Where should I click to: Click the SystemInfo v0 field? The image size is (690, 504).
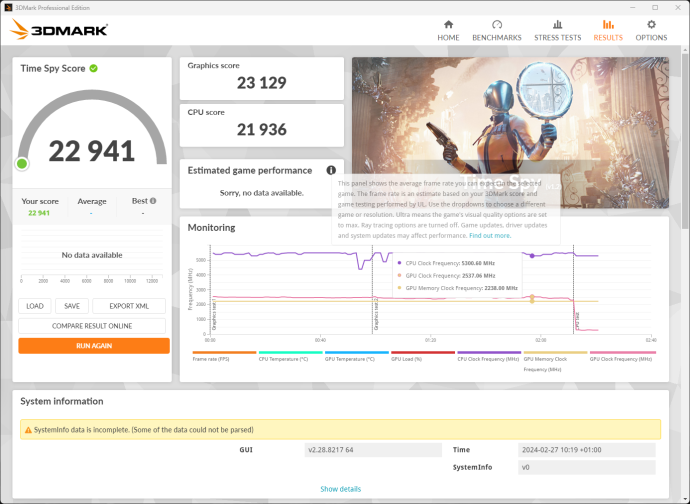pyautogui.click(x=587, y=467)
